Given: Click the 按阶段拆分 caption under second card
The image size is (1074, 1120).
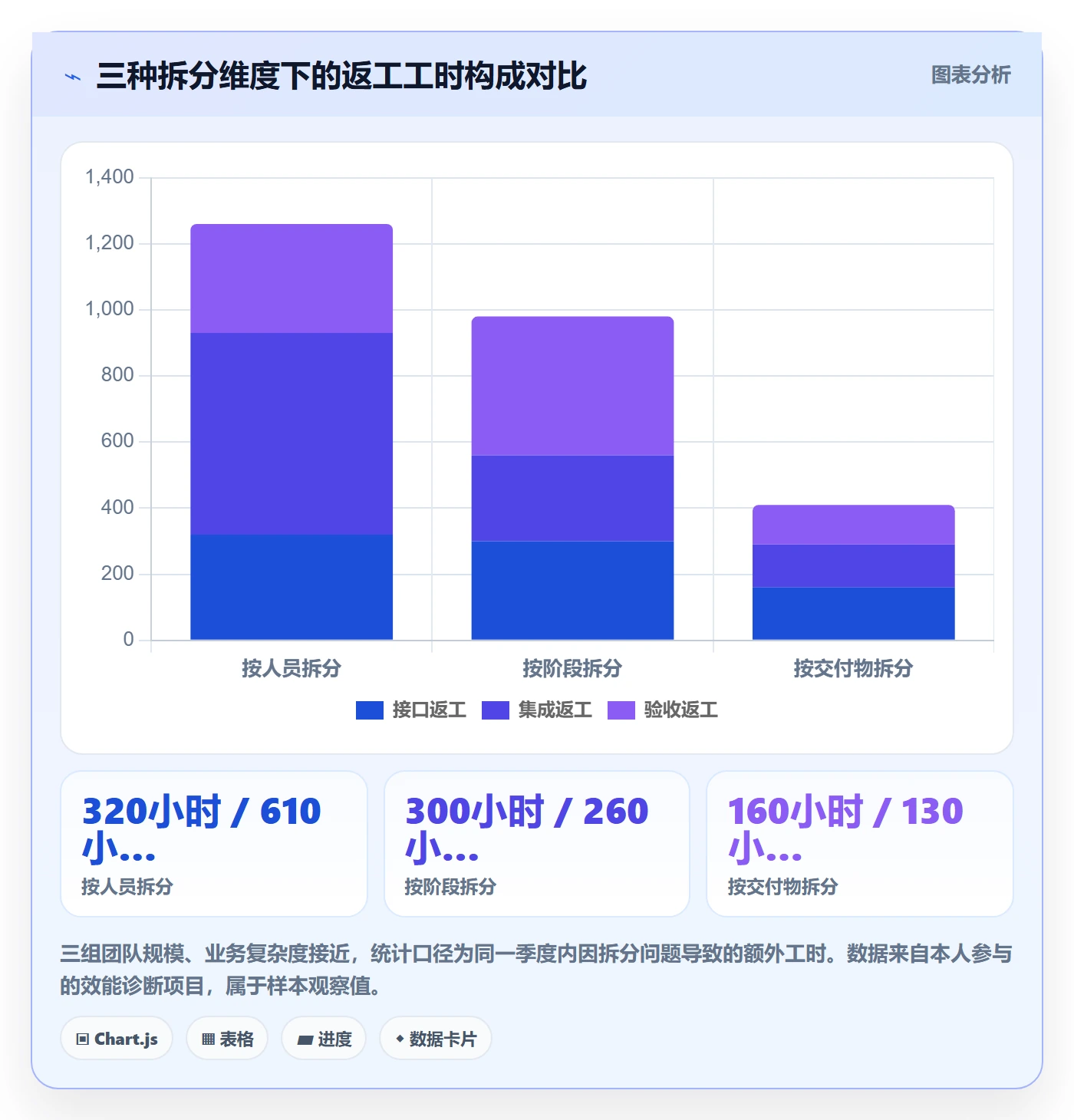Looking at the screenshot, I should 450,887.
